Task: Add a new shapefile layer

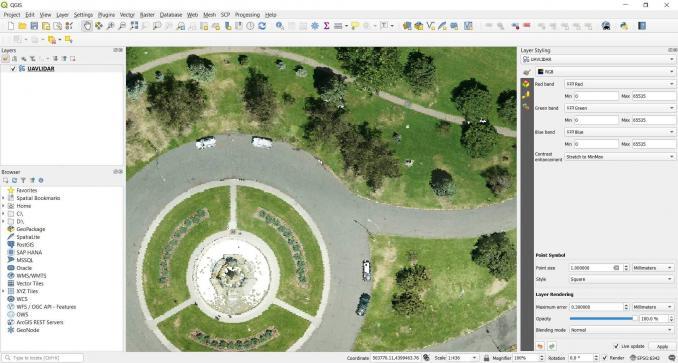Action: 431,26
